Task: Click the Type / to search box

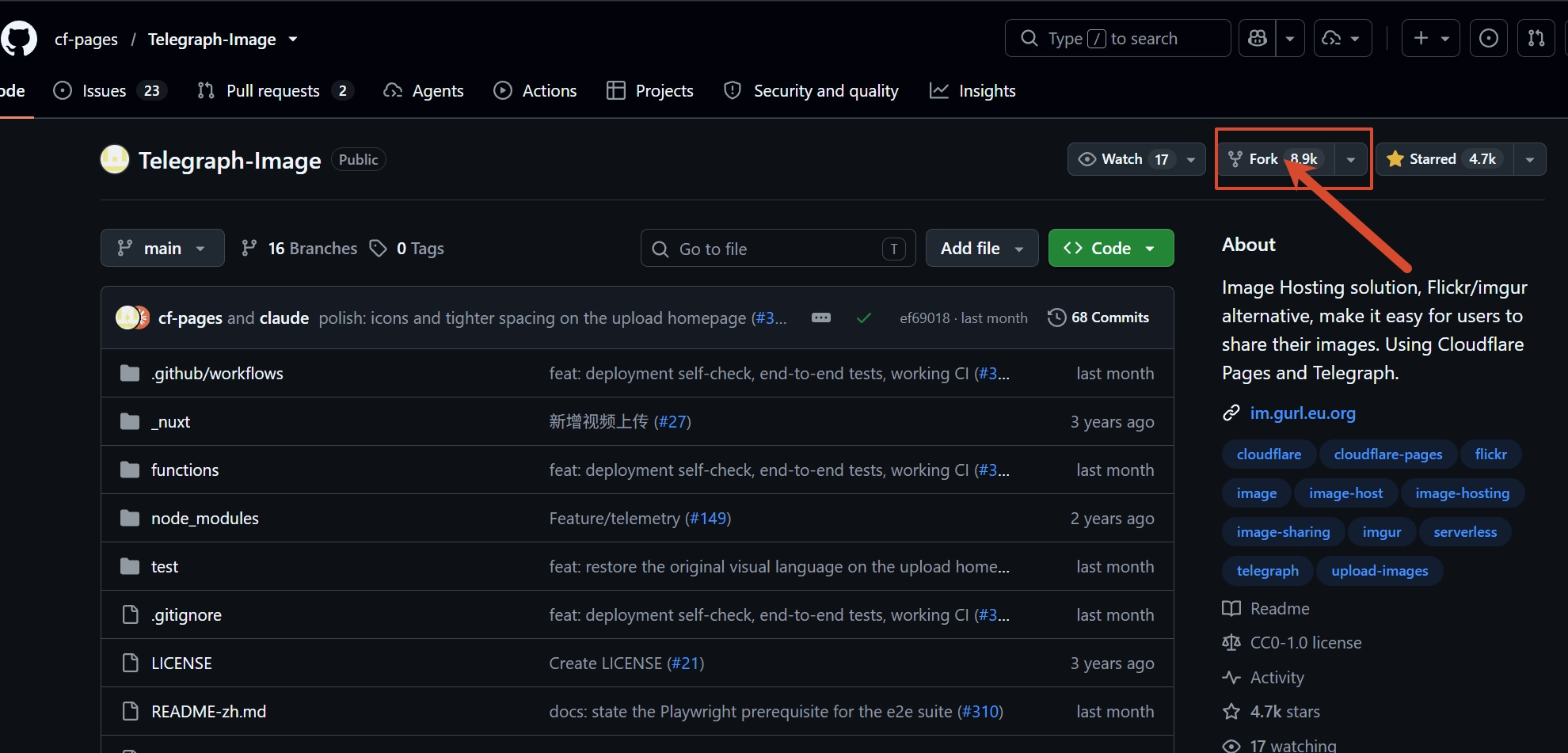Action: 1117,38
